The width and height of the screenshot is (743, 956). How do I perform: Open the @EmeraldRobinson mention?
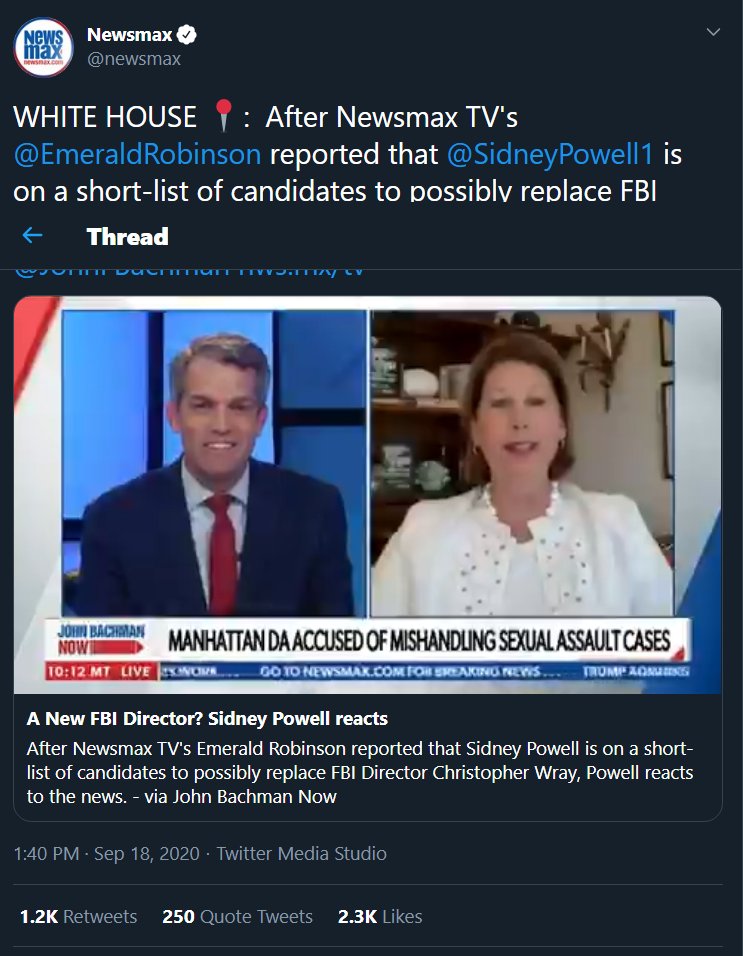[x=137, y=154]
